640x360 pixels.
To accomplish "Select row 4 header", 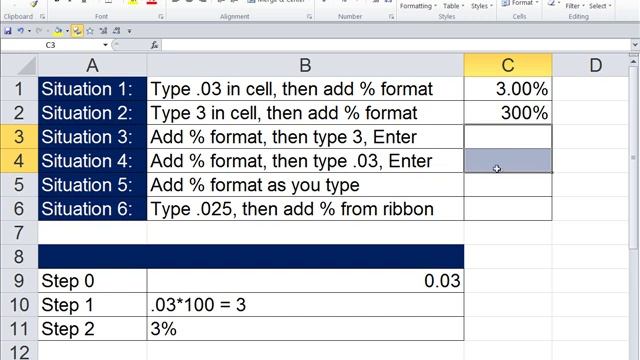I will coord(19,161).
